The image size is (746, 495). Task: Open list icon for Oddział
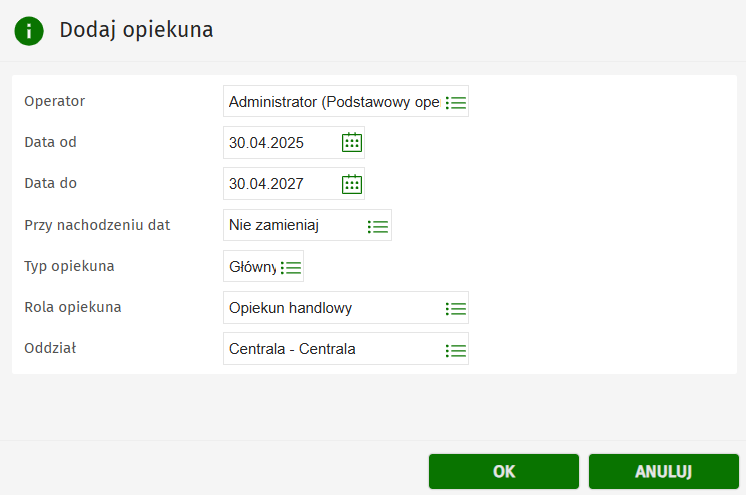tap(456, 350)
